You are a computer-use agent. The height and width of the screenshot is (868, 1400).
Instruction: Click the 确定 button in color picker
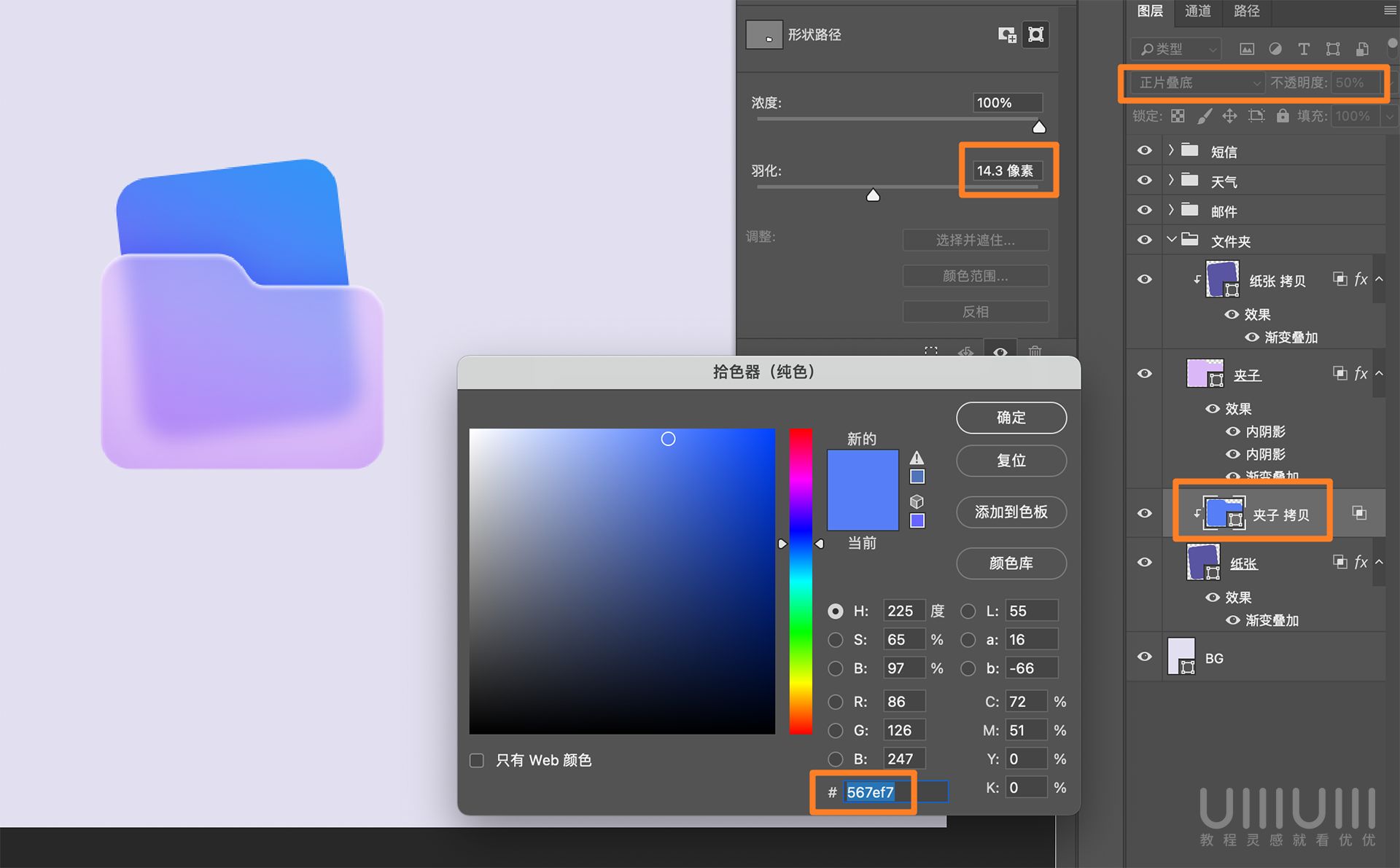click(1011, 418)
